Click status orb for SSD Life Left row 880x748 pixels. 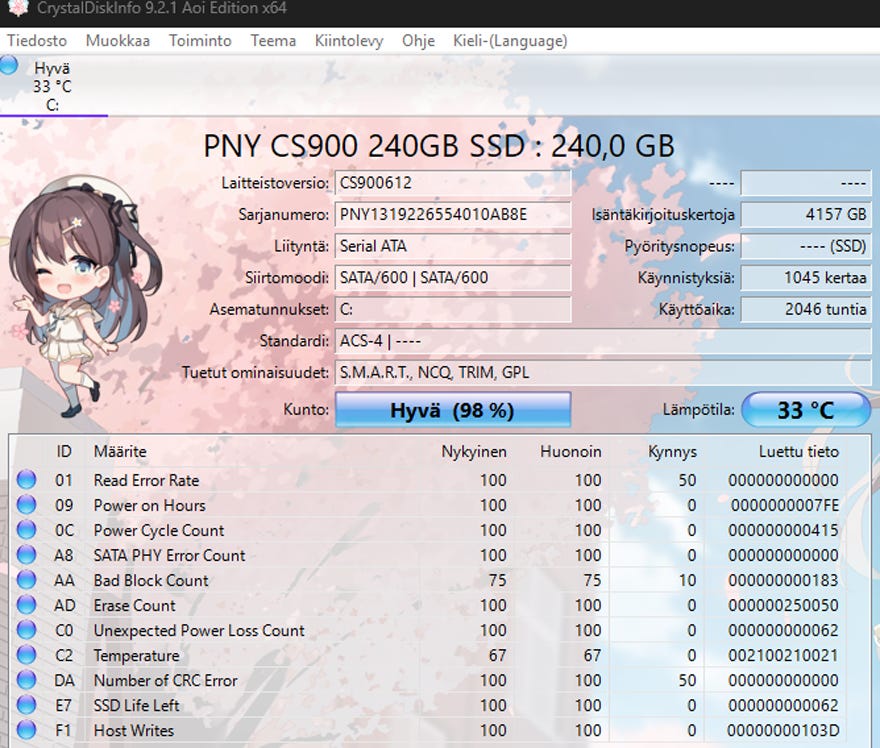pos(26,705)
